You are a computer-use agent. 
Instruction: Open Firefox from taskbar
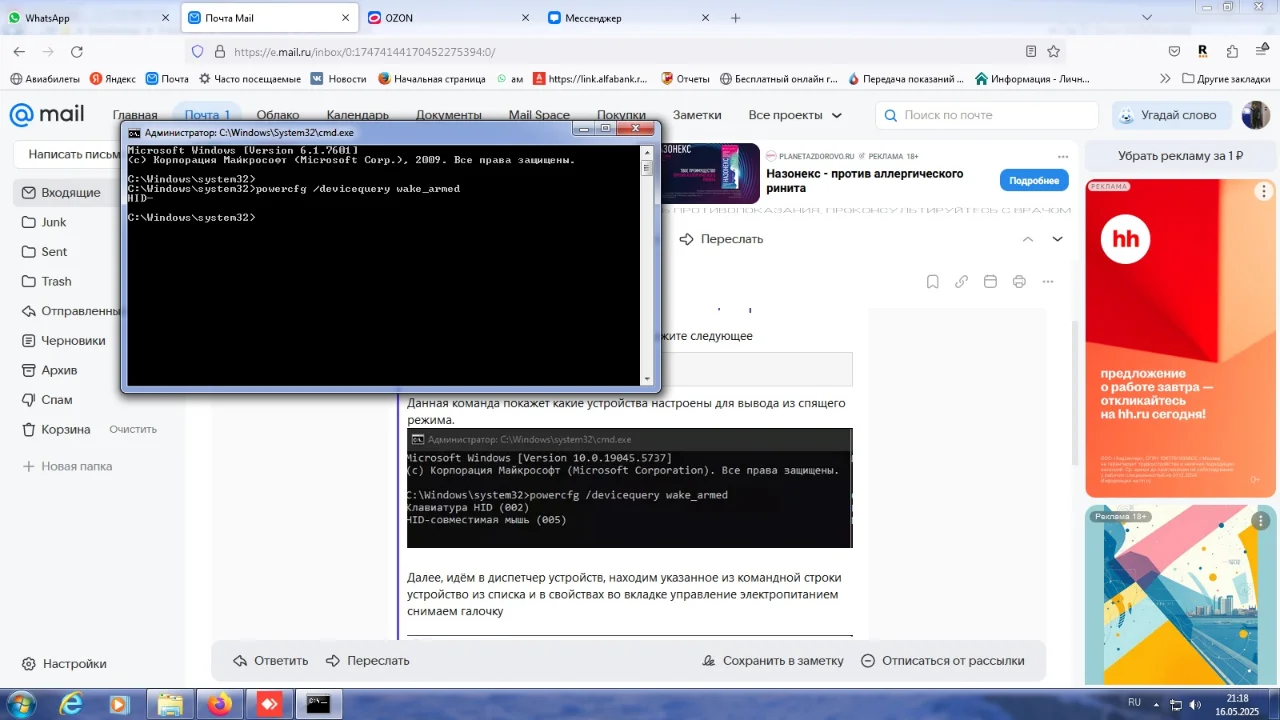pyautogui.click(x=220, y=704)
